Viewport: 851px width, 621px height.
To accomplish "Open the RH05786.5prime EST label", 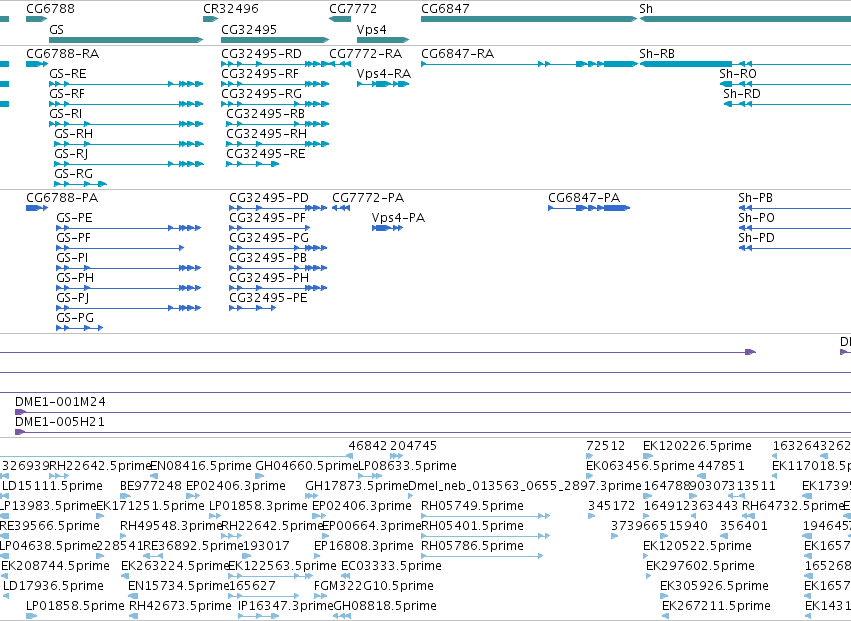I will click(x=473, y=546).
